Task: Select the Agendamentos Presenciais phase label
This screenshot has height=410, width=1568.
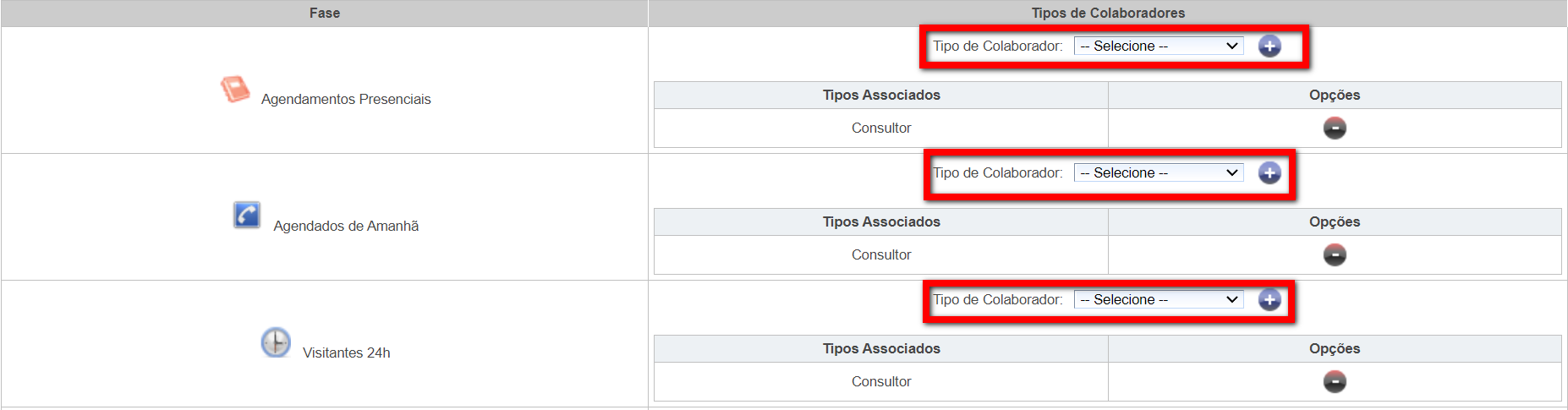Action: [x=346, y=100]
